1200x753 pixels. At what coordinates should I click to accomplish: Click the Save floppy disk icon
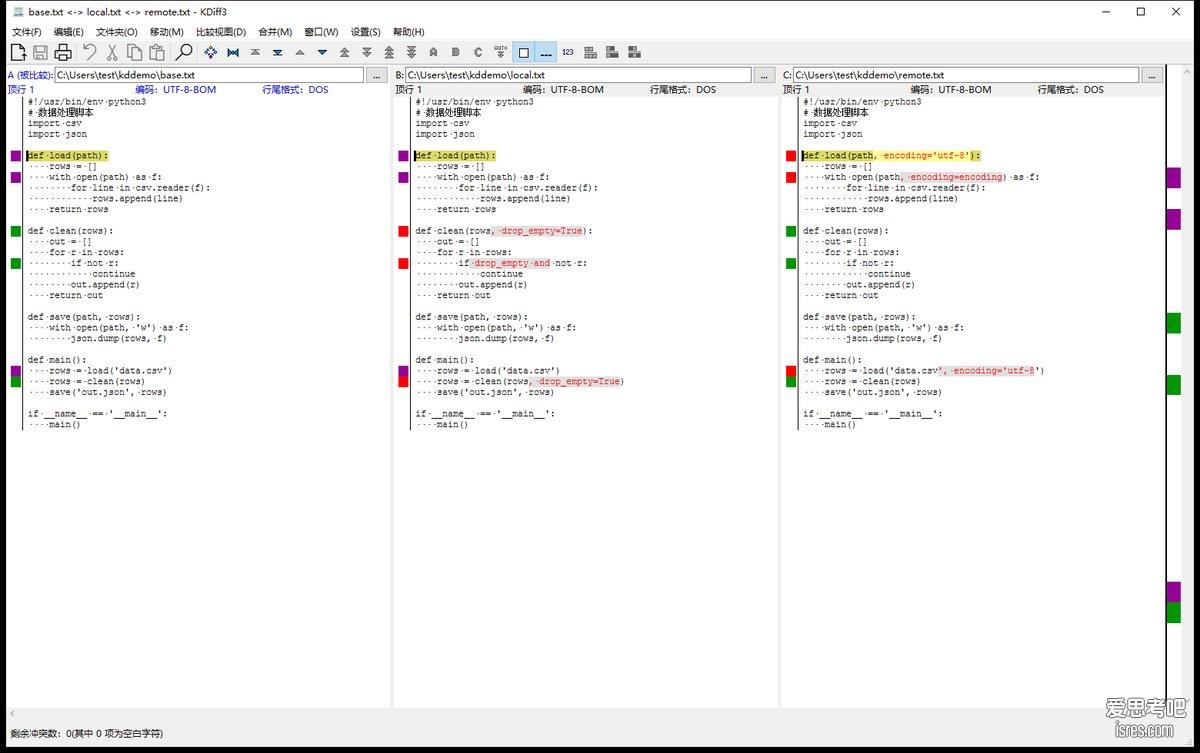[41, 52]
